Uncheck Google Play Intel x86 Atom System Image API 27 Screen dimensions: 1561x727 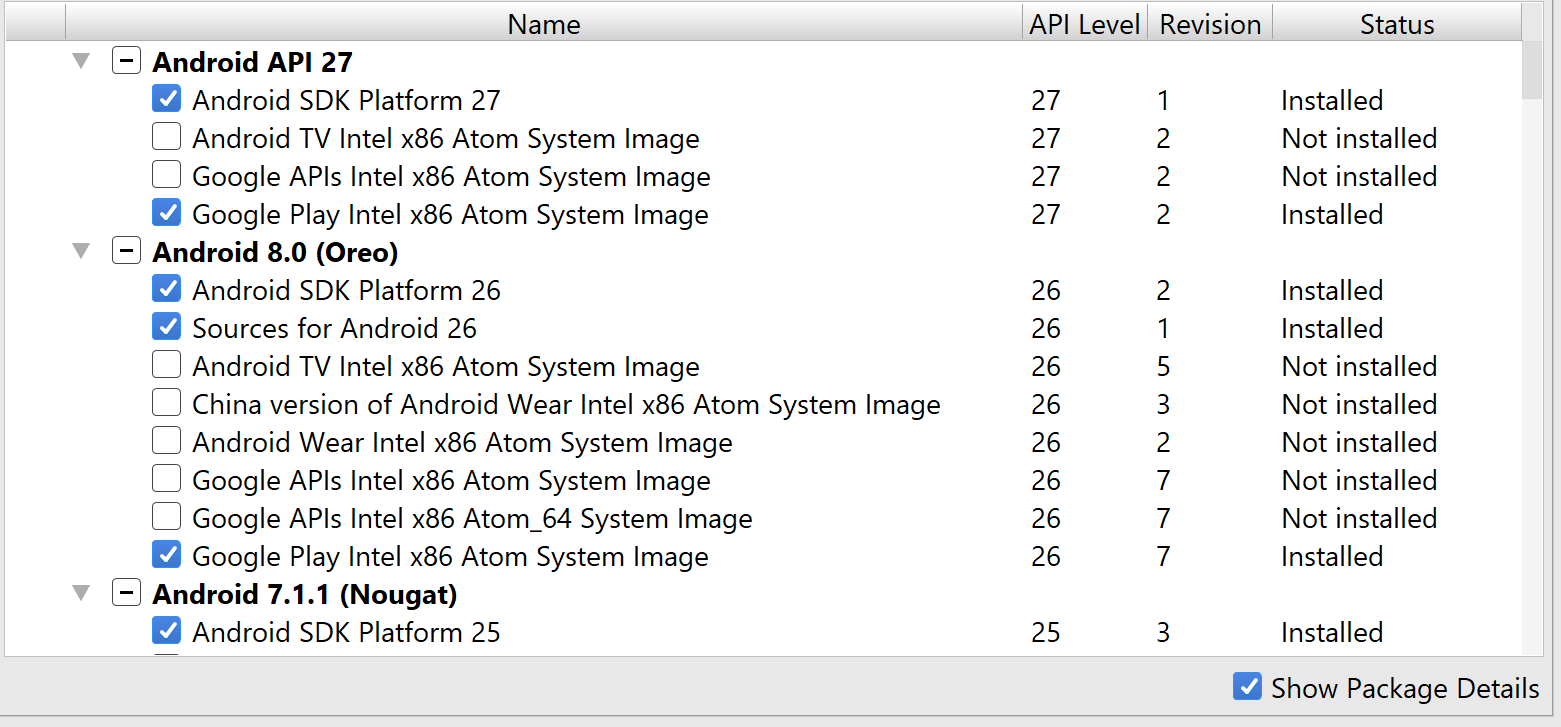coord(166,213)
